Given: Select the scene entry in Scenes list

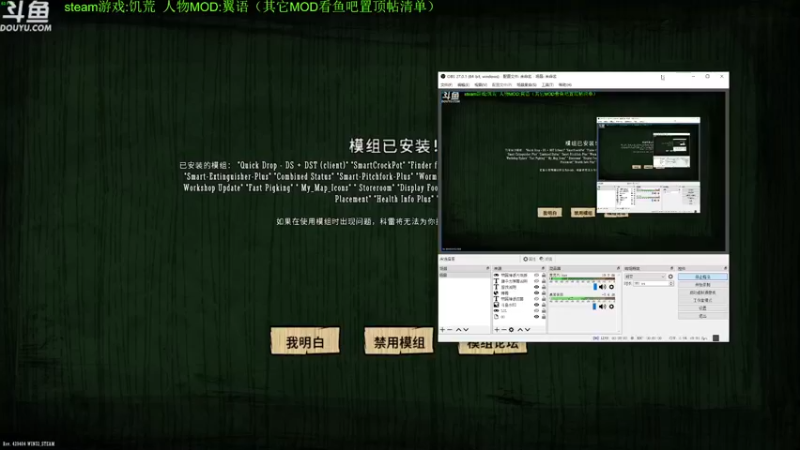Looking at the screenshot, I should (464, 275).
